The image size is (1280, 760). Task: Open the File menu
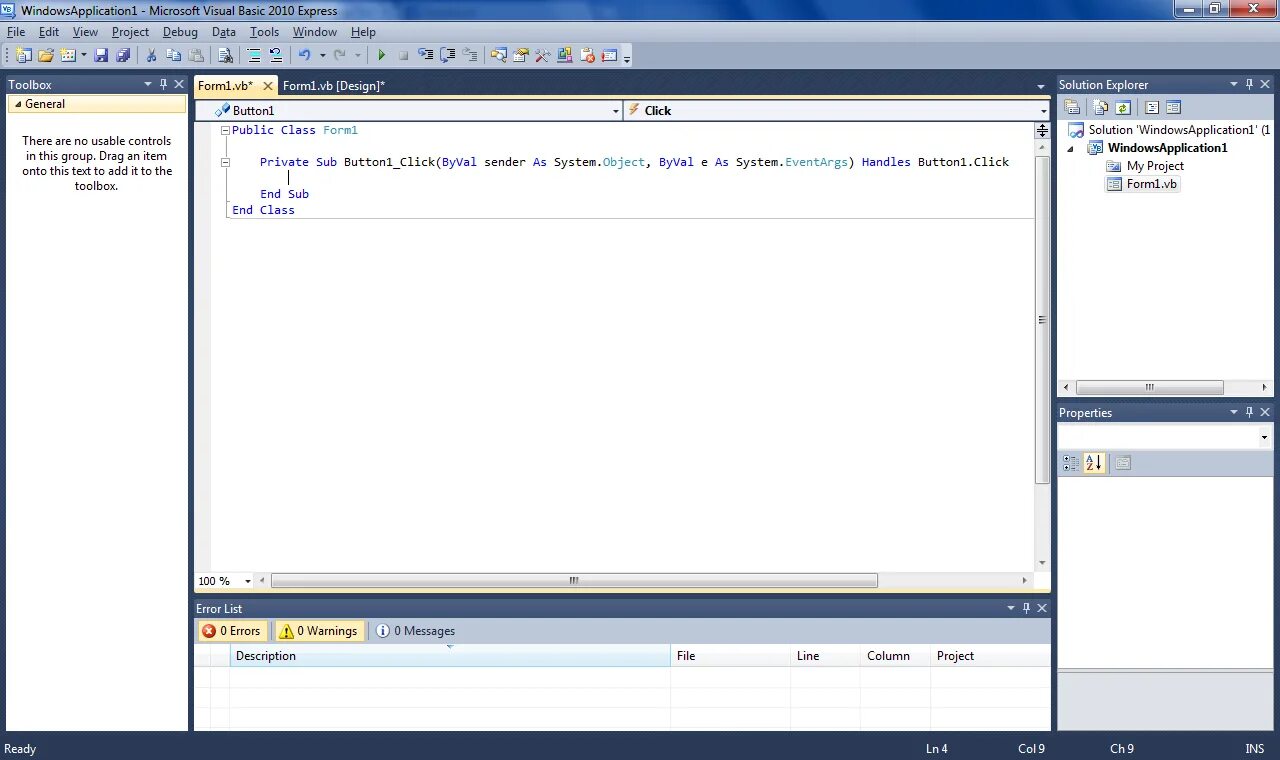(x=16, y=32)
